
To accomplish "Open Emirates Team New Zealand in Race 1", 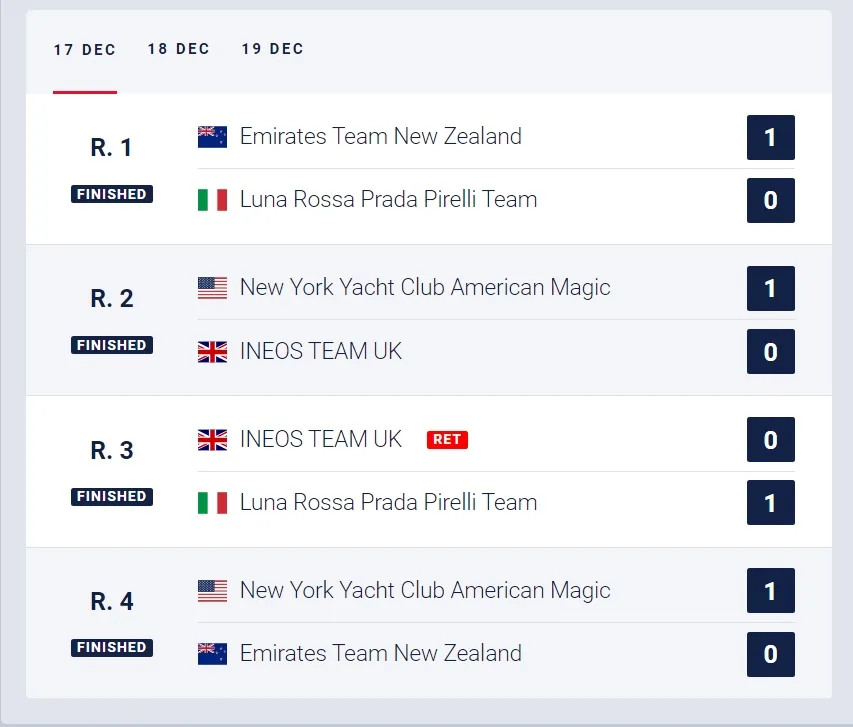I will pos(381,137).
